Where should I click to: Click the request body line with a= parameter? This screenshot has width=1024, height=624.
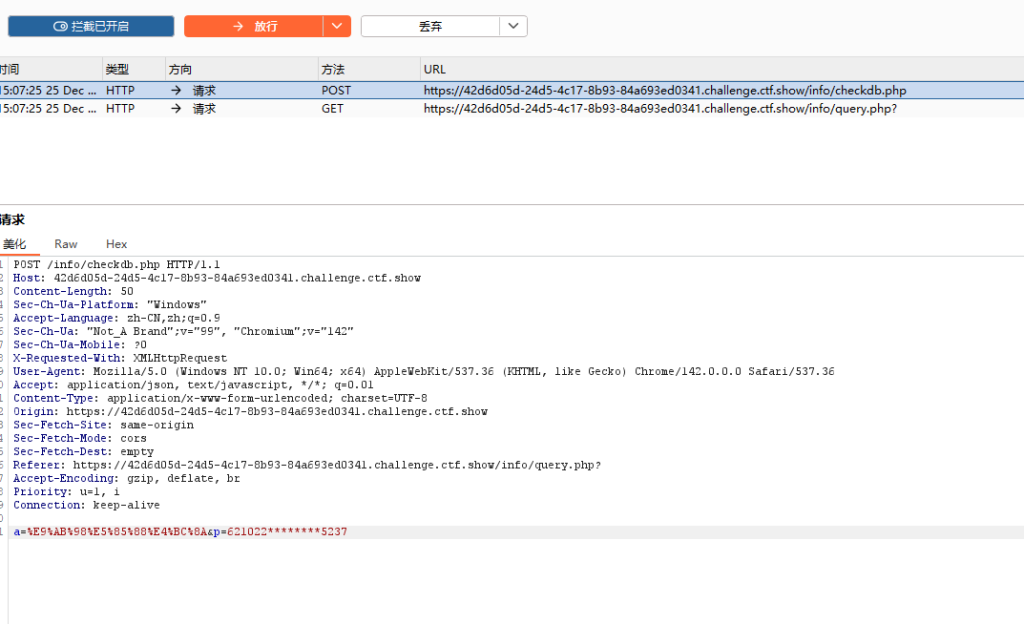coord(180,532)
